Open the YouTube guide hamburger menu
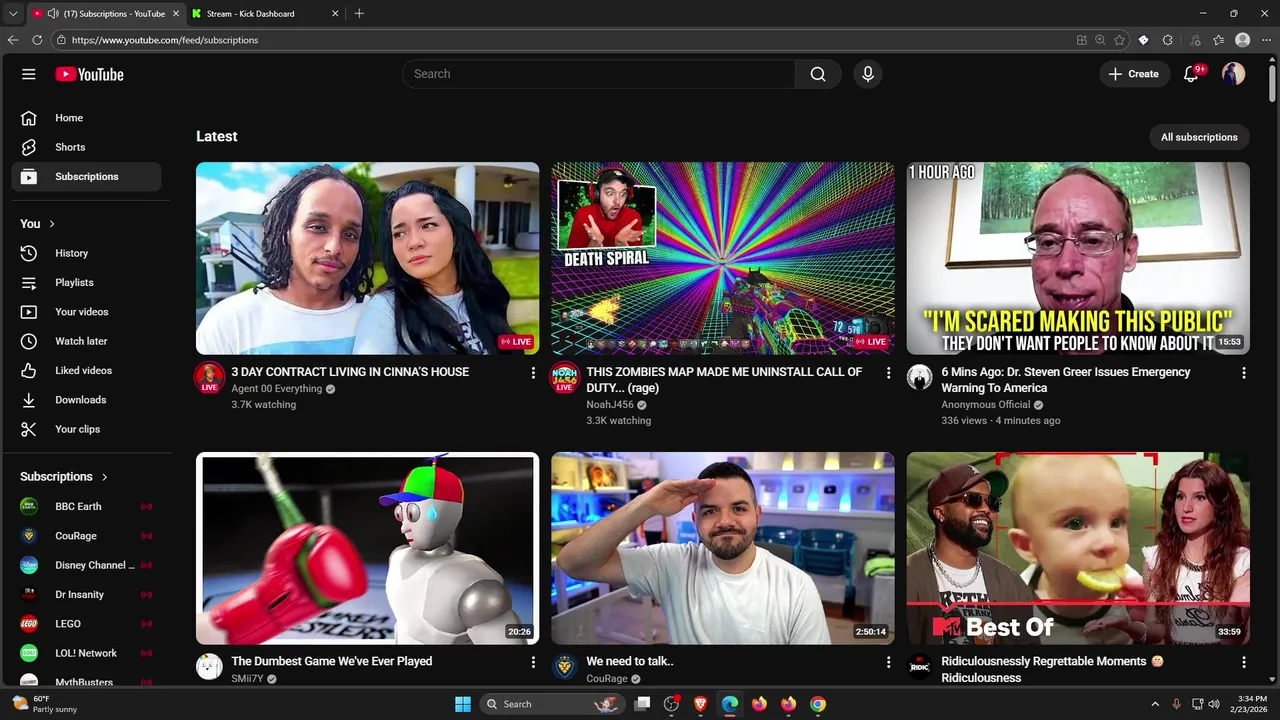This screenshot has width=1280, height=720. tap(29, 74)
